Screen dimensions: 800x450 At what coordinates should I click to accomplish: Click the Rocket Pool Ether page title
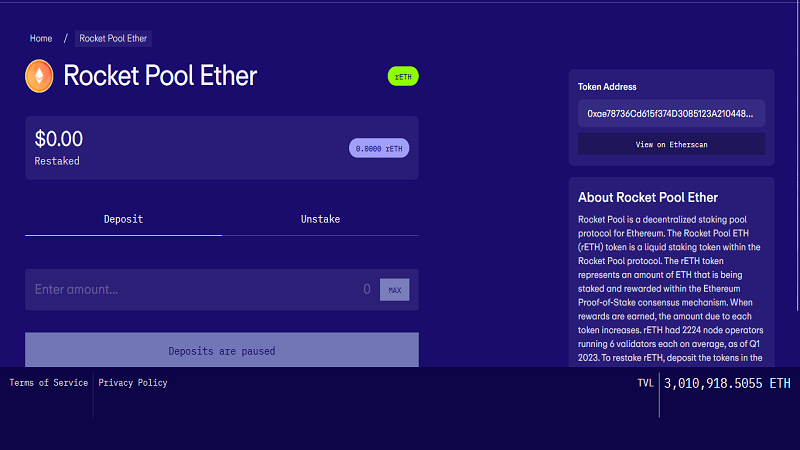[x=160, y=76]
